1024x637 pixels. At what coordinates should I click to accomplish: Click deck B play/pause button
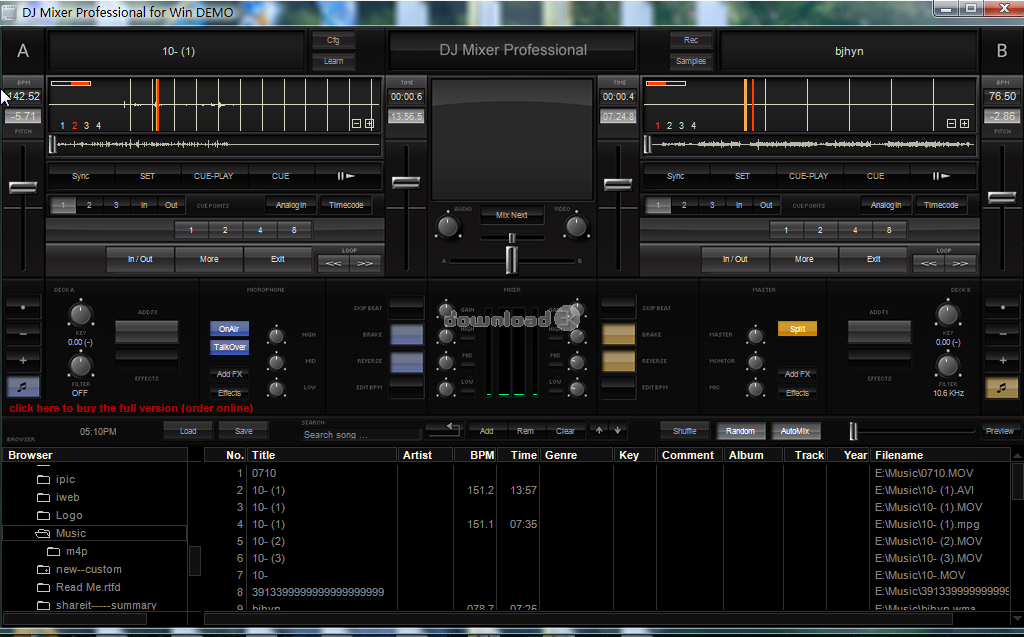point(942,176)
